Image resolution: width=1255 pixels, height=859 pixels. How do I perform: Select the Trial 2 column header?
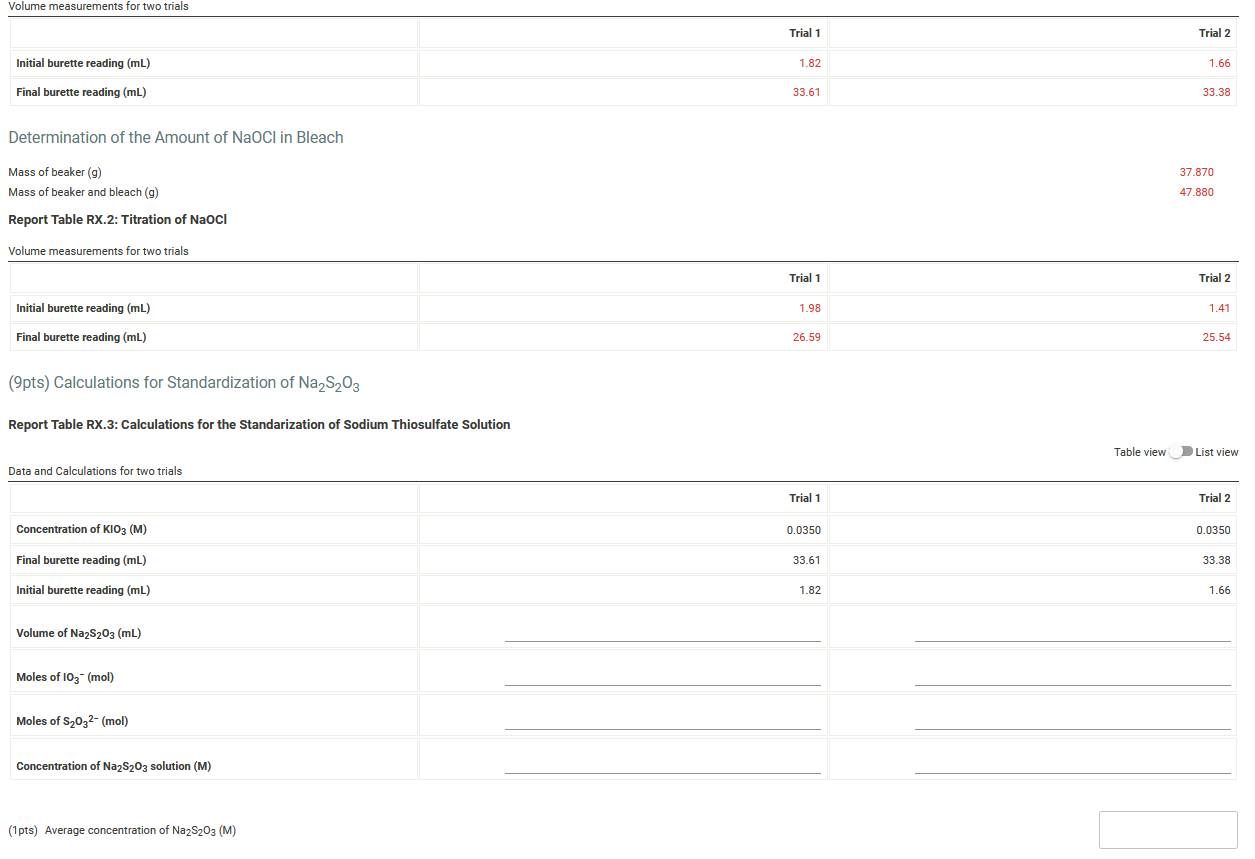(x=1214, y=498)
